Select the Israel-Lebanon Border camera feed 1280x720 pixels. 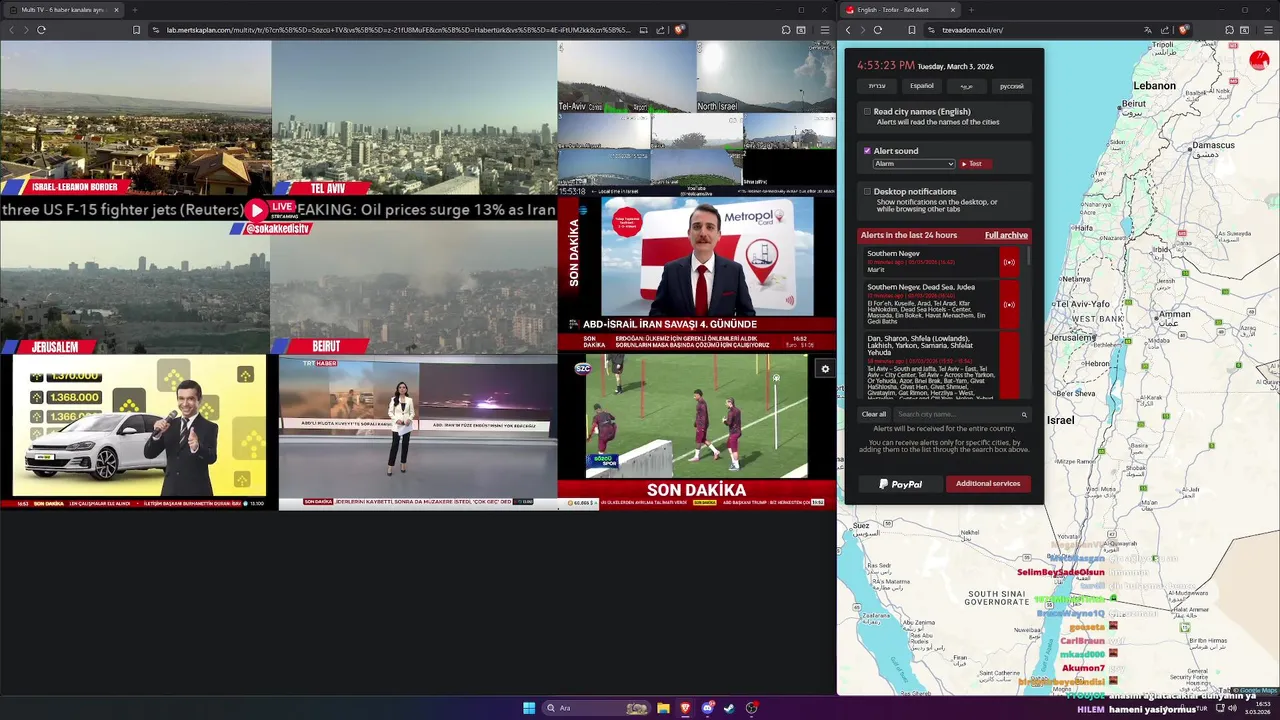coord(136,118)
